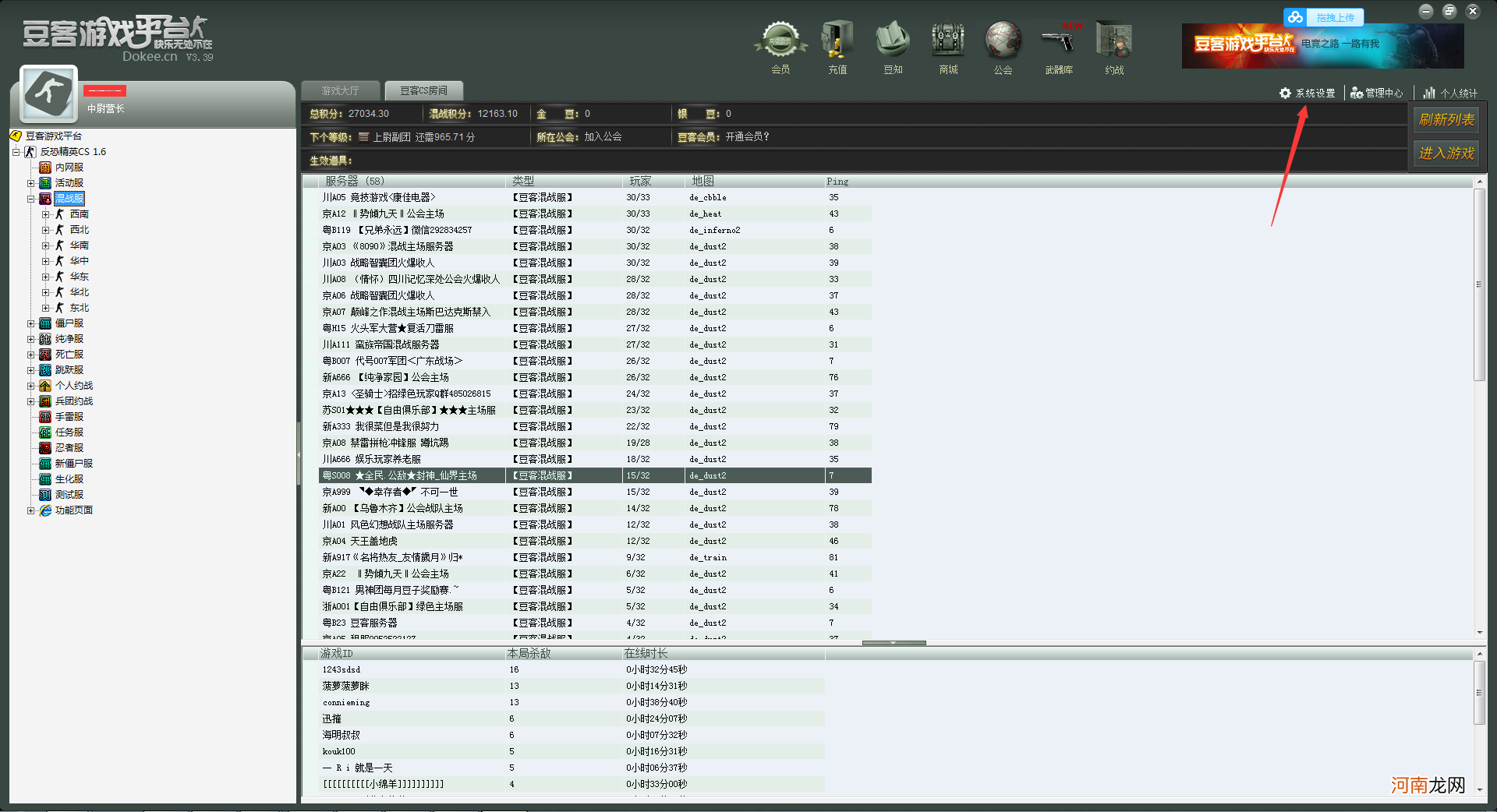Select 生化服 icon in tree

pos(45,479)
